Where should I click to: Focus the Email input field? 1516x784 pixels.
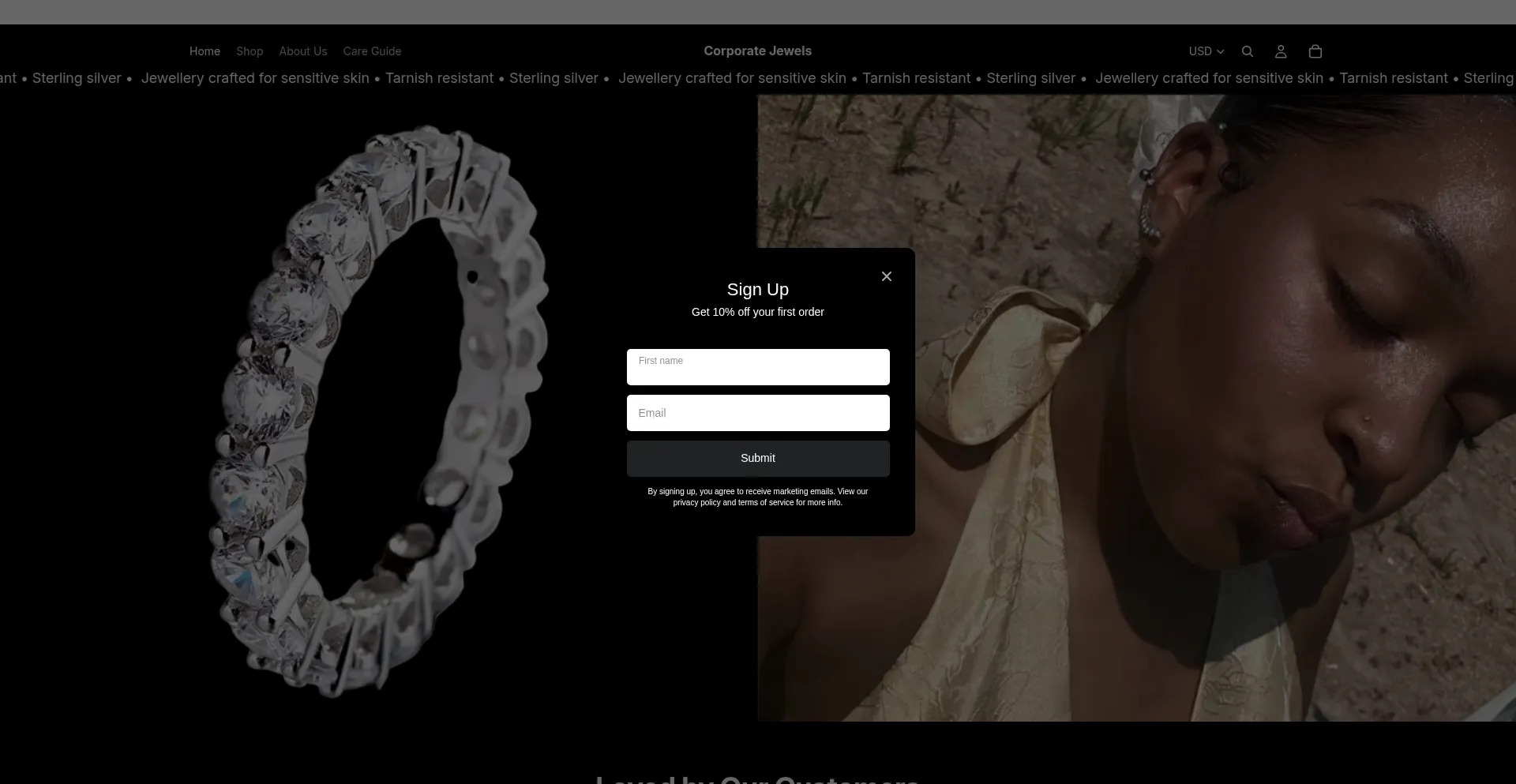pos(758,413)
